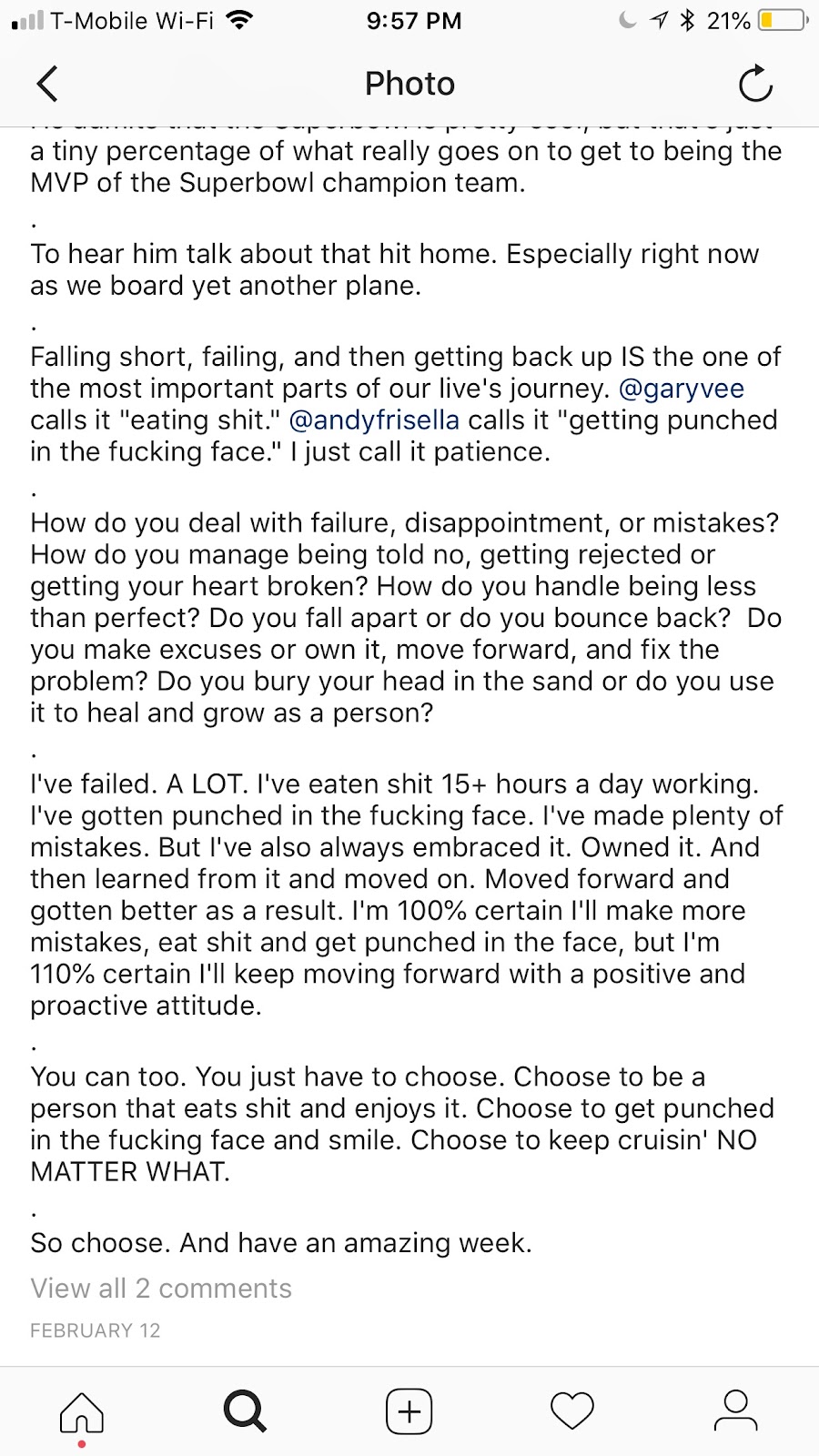Tap the 9:57 PM clock
Image resolution: width=819 pixels, height=1456 pixels.
414,20
